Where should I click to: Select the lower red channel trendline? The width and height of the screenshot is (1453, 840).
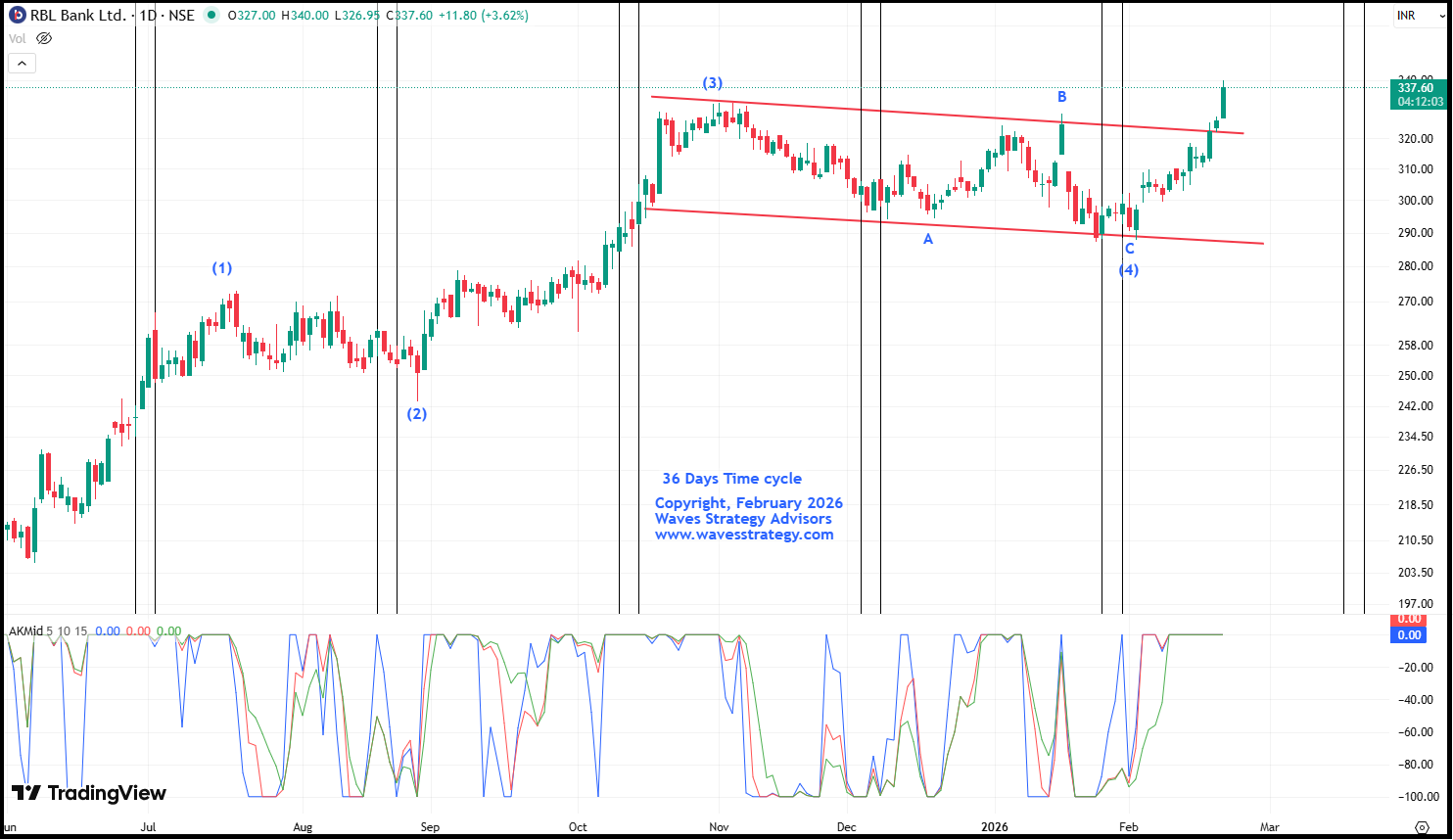coord(955,226)
